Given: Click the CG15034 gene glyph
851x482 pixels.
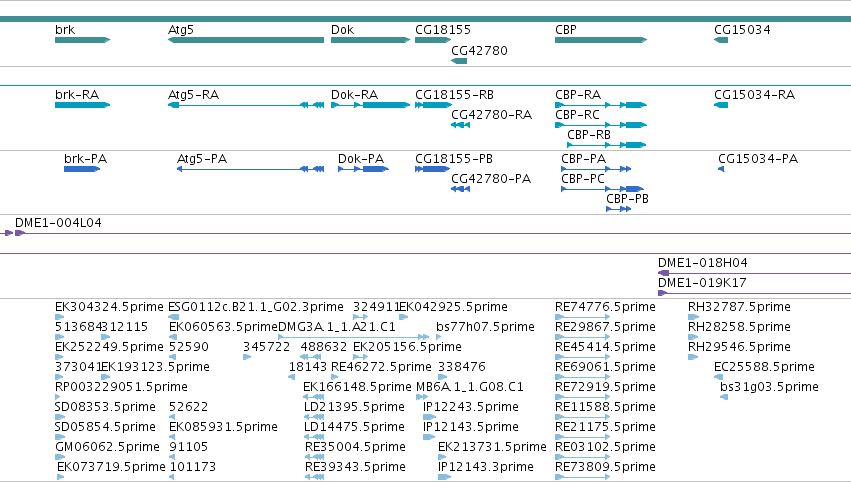Looking at the screenshot, I should 721,40.
